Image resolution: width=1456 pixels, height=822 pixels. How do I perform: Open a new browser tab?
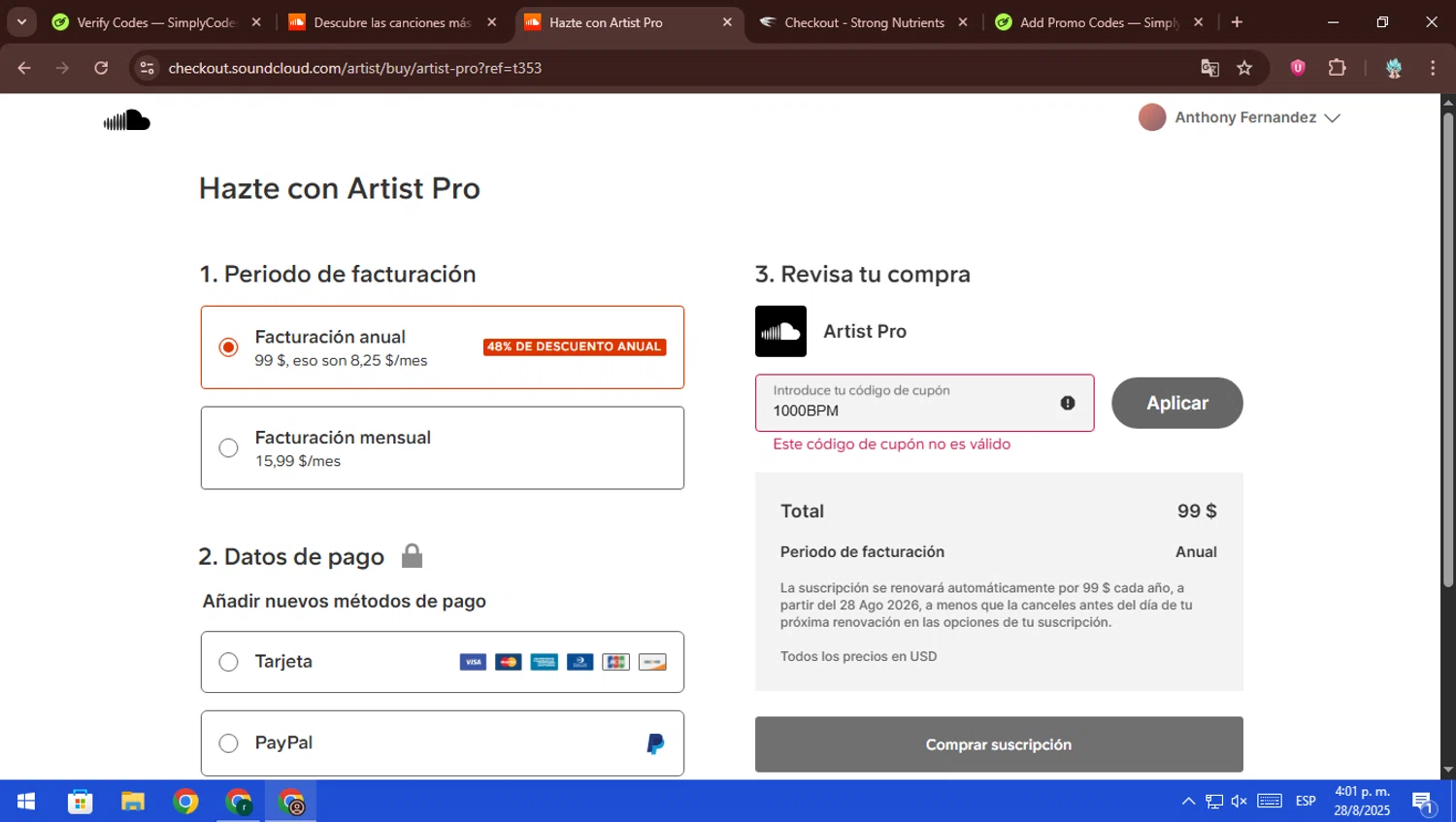pos(1237,22)
